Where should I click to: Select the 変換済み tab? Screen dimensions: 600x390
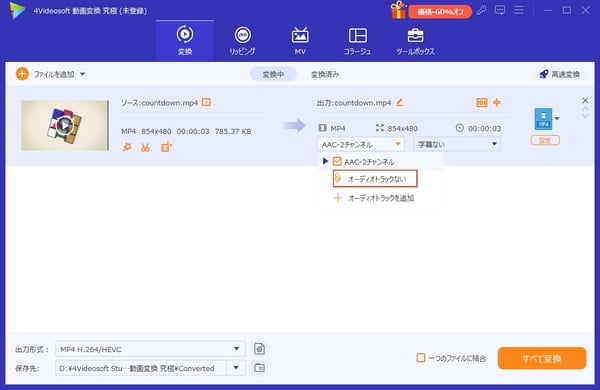point(325,74)
